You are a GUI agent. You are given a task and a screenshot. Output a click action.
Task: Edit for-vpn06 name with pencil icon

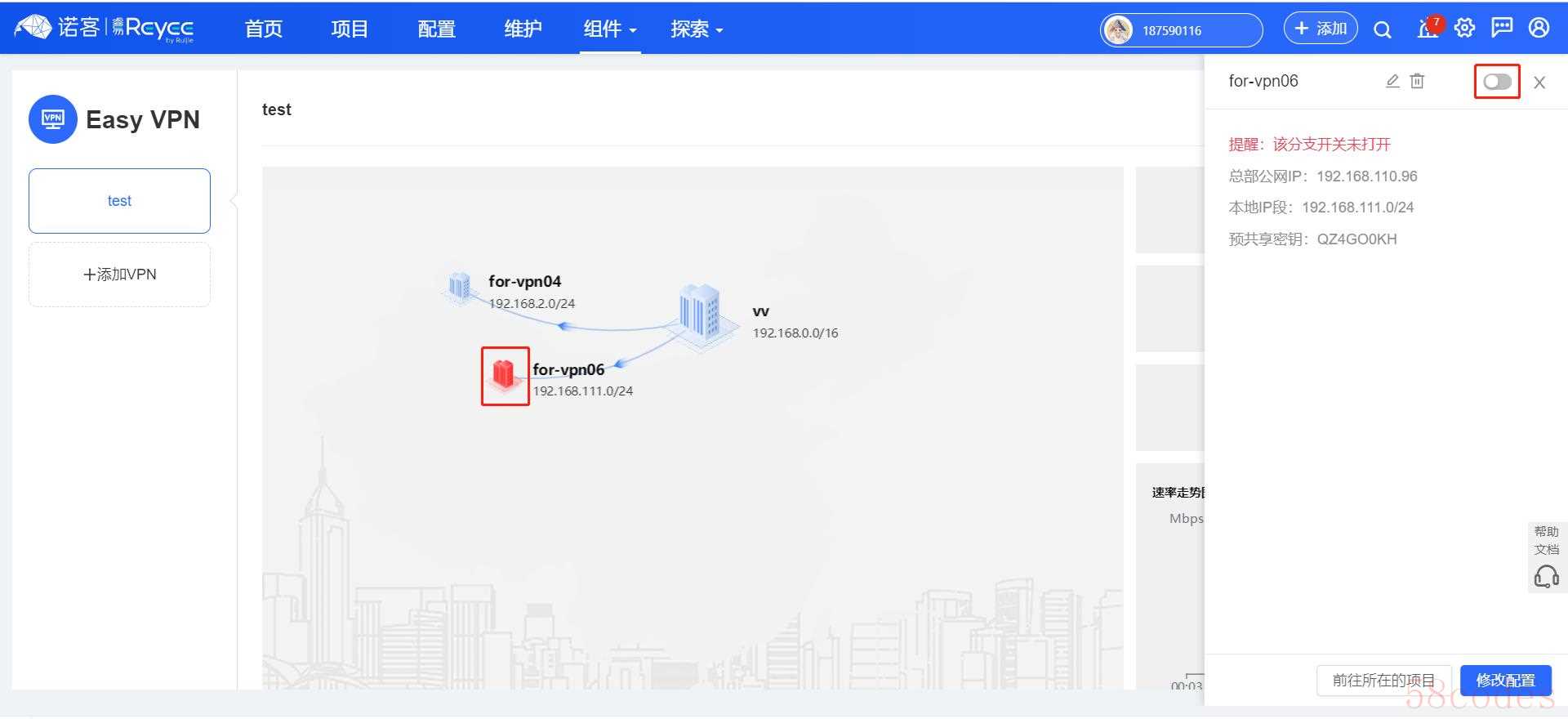(x=1392, y=81)
